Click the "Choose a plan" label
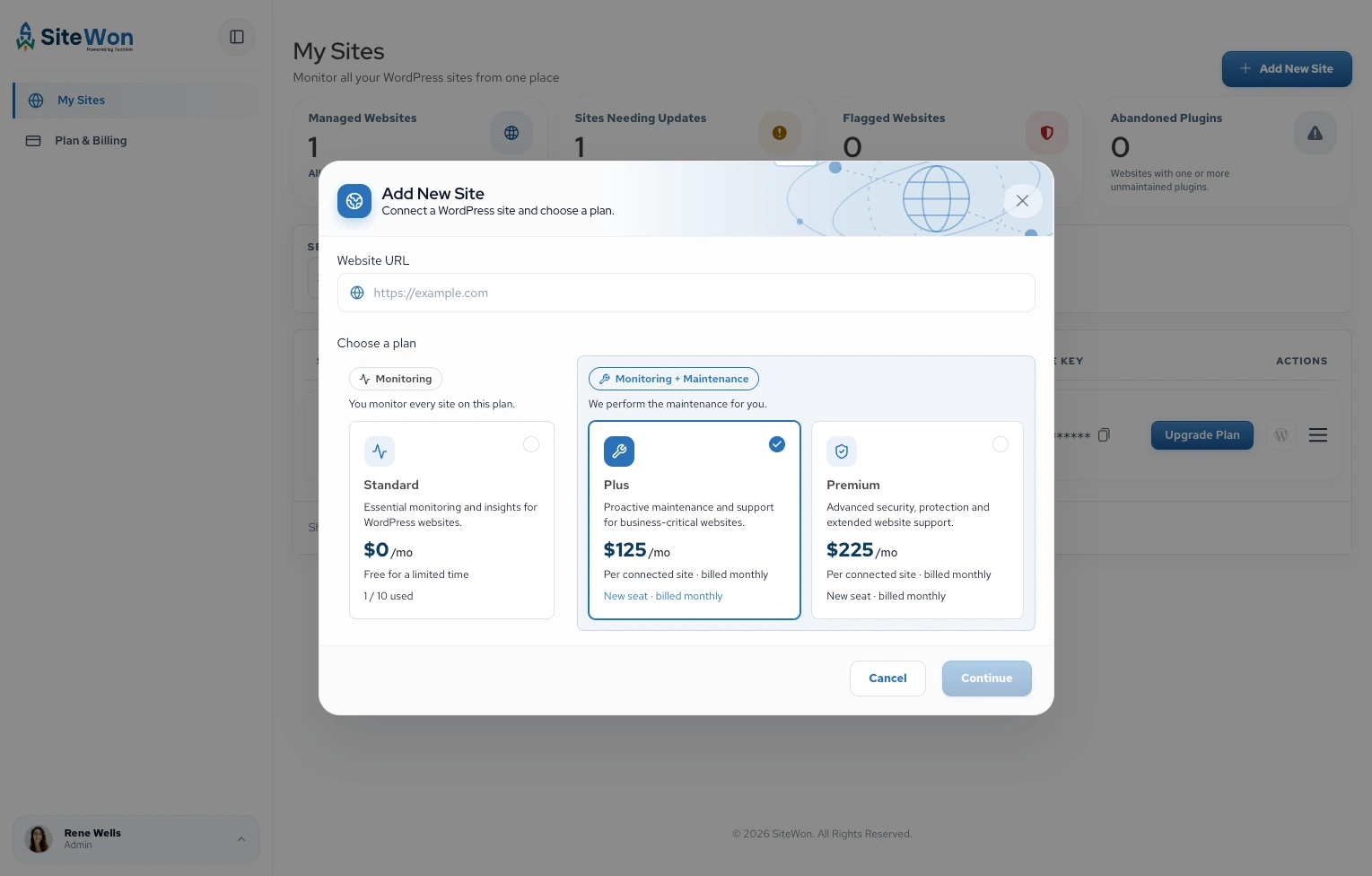Image resolution: width=1372 pixels, height=876 pixels. pos(377,343)
